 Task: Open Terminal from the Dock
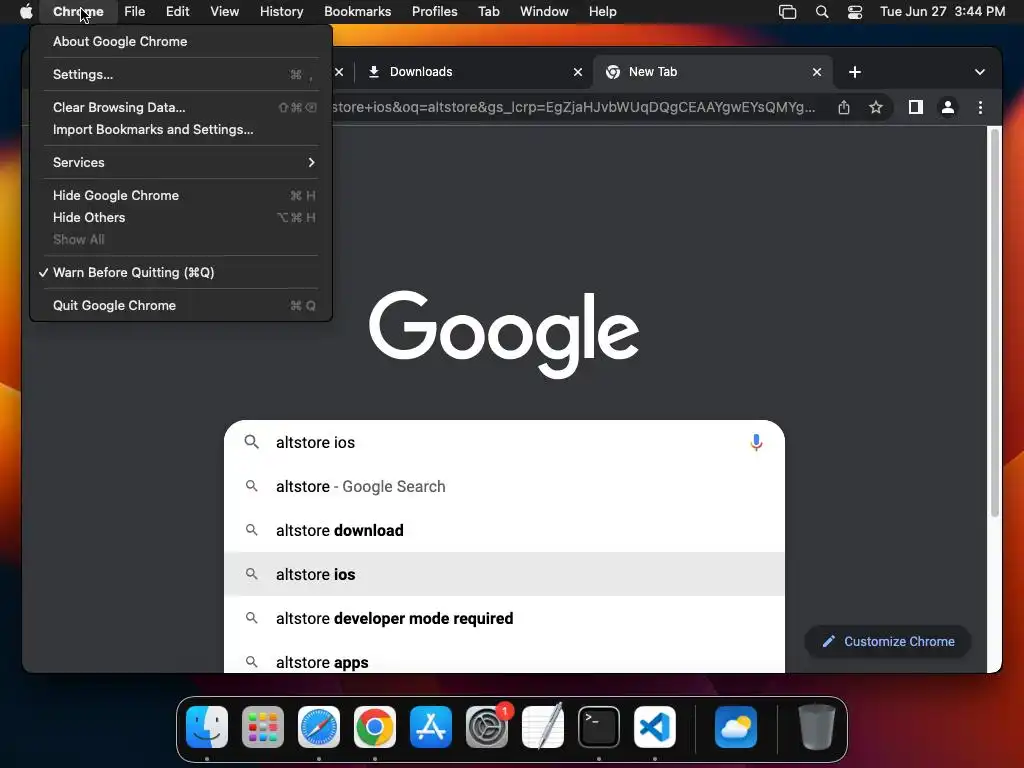(x=599, y=726)
